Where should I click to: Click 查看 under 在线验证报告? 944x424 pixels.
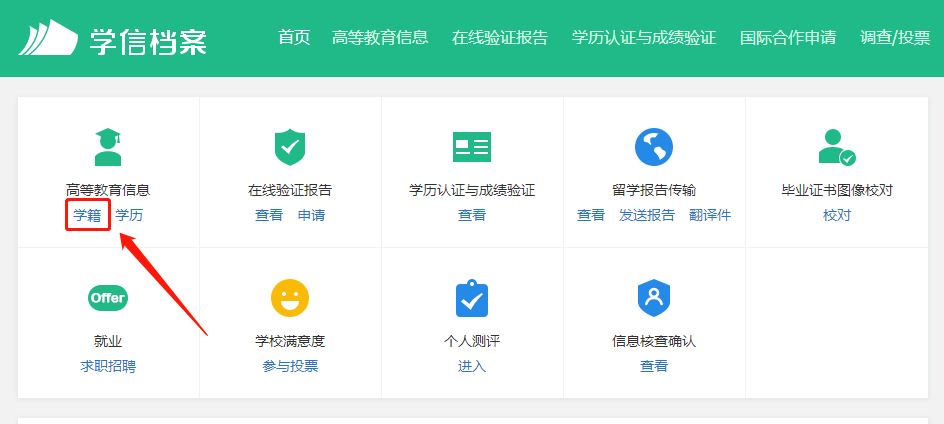(269, 216)
